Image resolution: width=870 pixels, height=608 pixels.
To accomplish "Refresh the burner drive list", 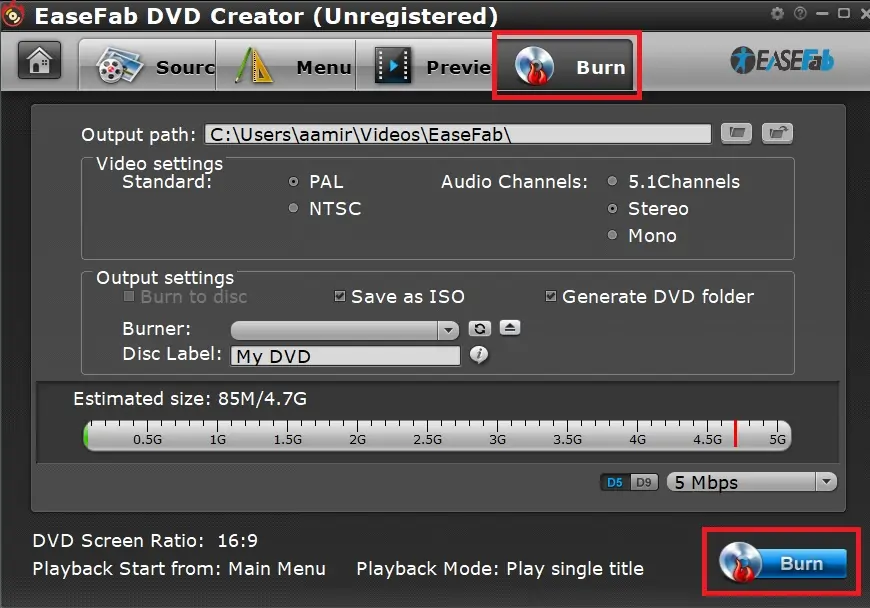I will pyautogui.click(x=479, y=329).
